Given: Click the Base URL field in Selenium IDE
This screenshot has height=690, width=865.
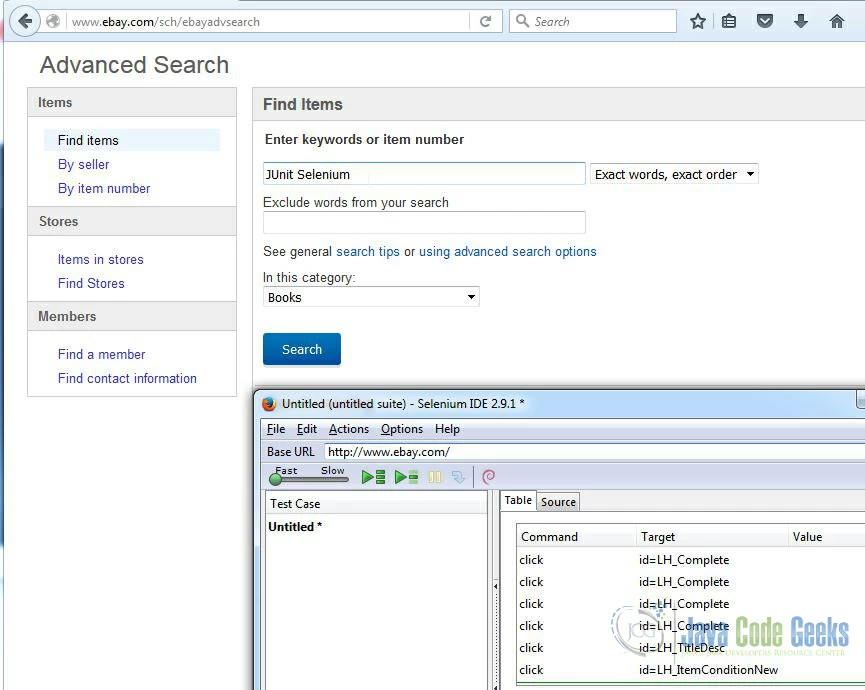Looking at the screenshot, I should [x=594, y=452].
